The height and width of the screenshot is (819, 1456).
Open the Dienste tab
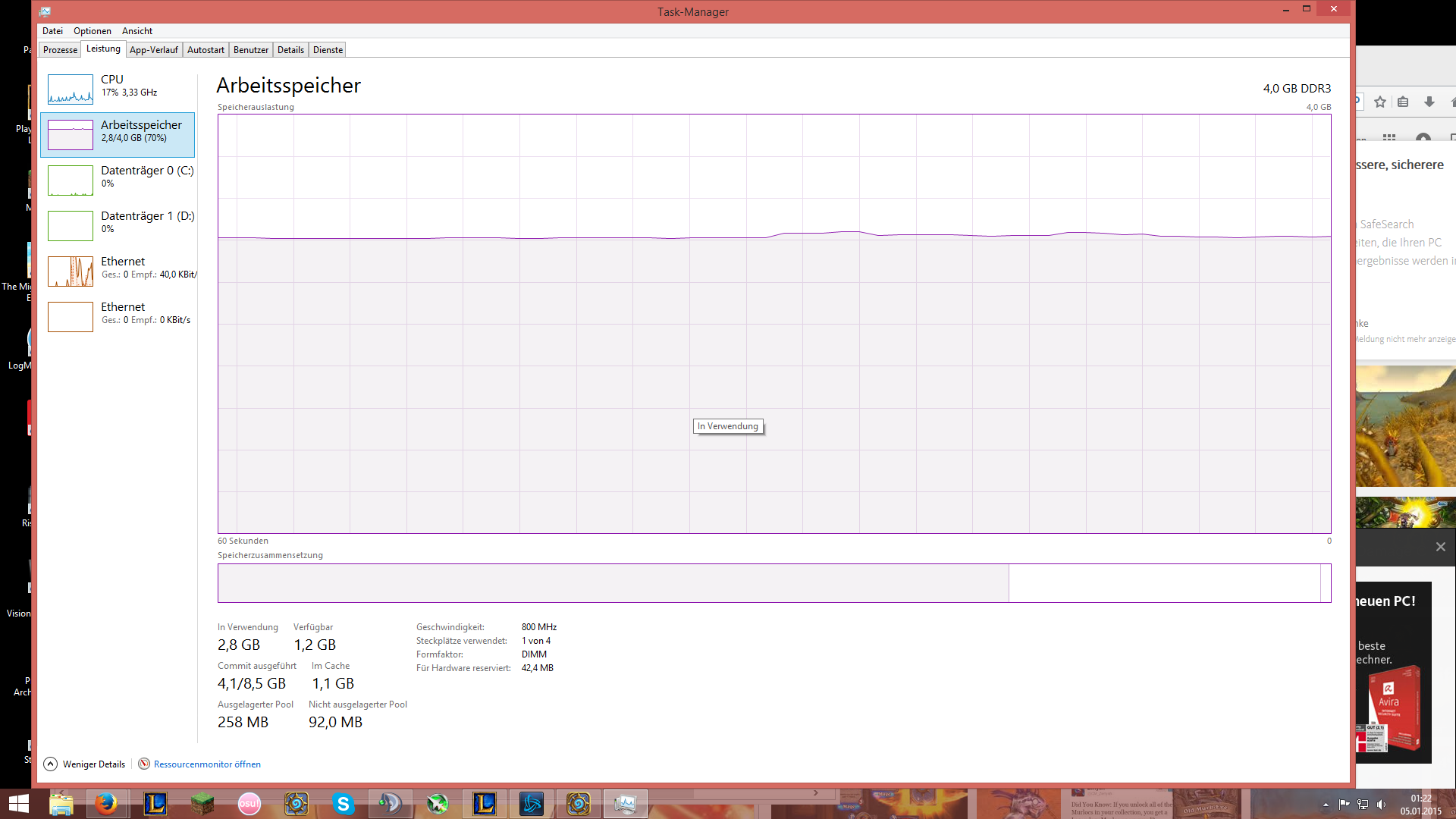[328, 50]
